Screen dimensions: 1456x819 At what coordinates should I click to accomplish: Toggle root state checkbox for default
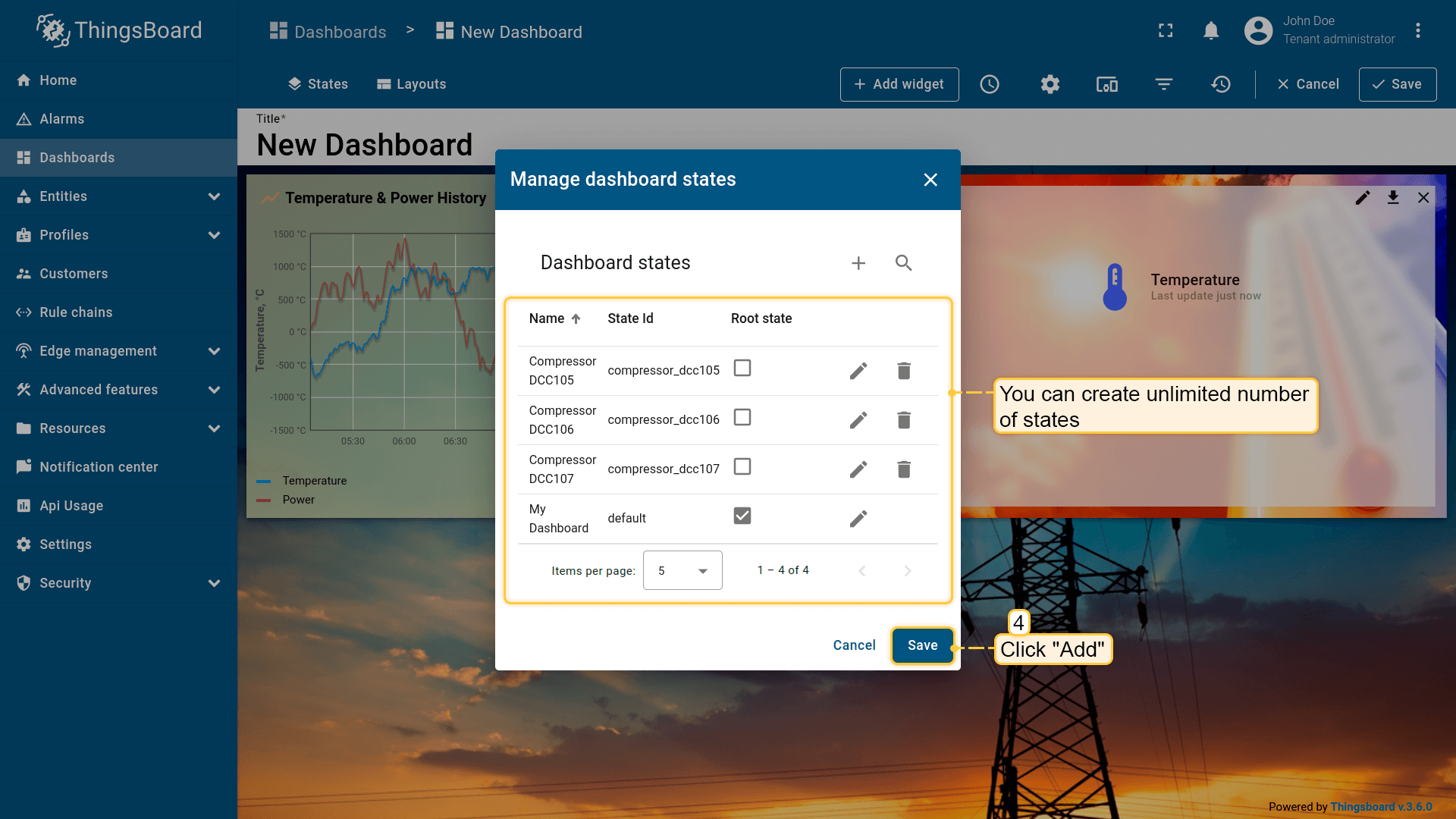(742, 516)
